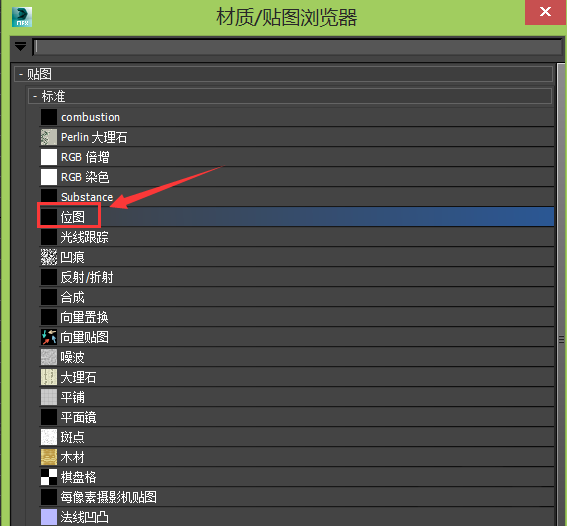This screenshot has height=526, width=567.
Task: Click the 棋盘格 checker thumbnail icon
Action: tap(49, 477)
